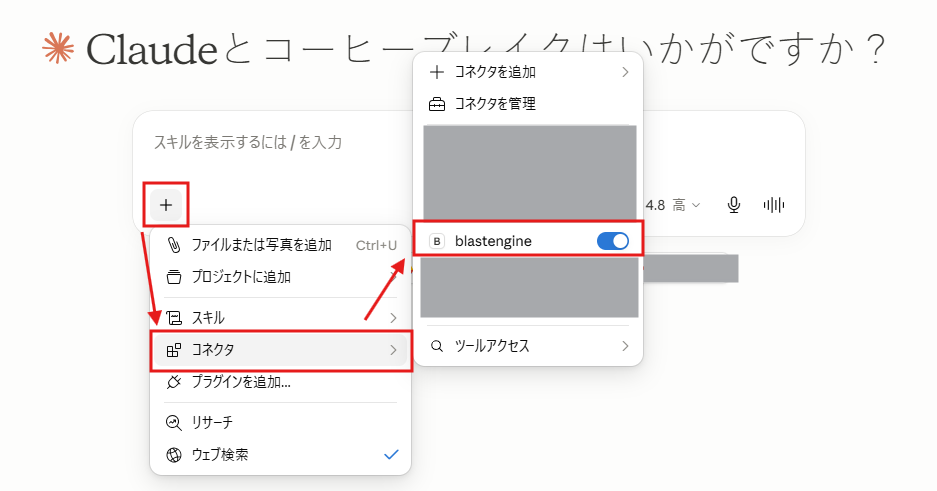Screen dimensions: 937x491
Task: Expand the コネクタ submenu chevron
Action: pyautogui.click(x=393, y=350)
